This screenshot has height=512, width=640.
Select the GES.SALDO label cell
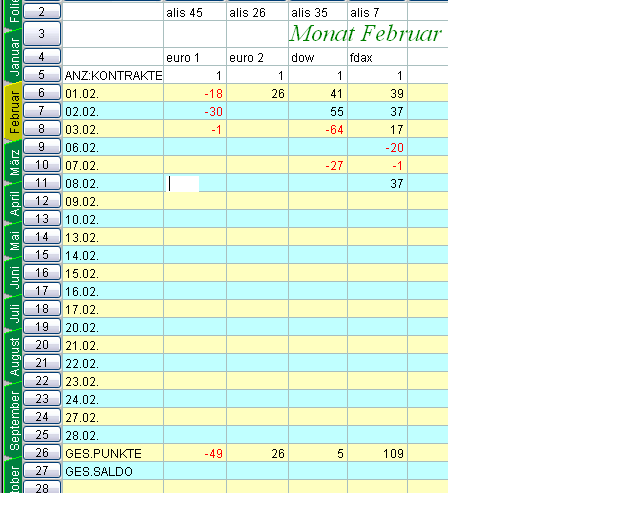(x=113, y=471)
